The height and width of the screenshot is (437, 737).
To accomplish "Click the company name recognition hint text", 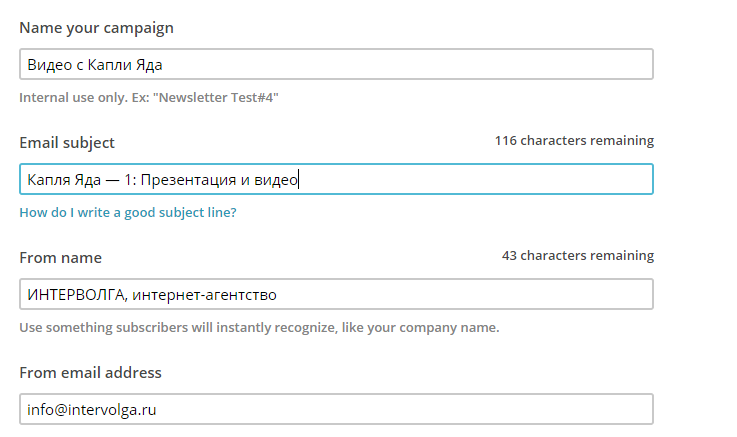I will [x=259, y=328].
